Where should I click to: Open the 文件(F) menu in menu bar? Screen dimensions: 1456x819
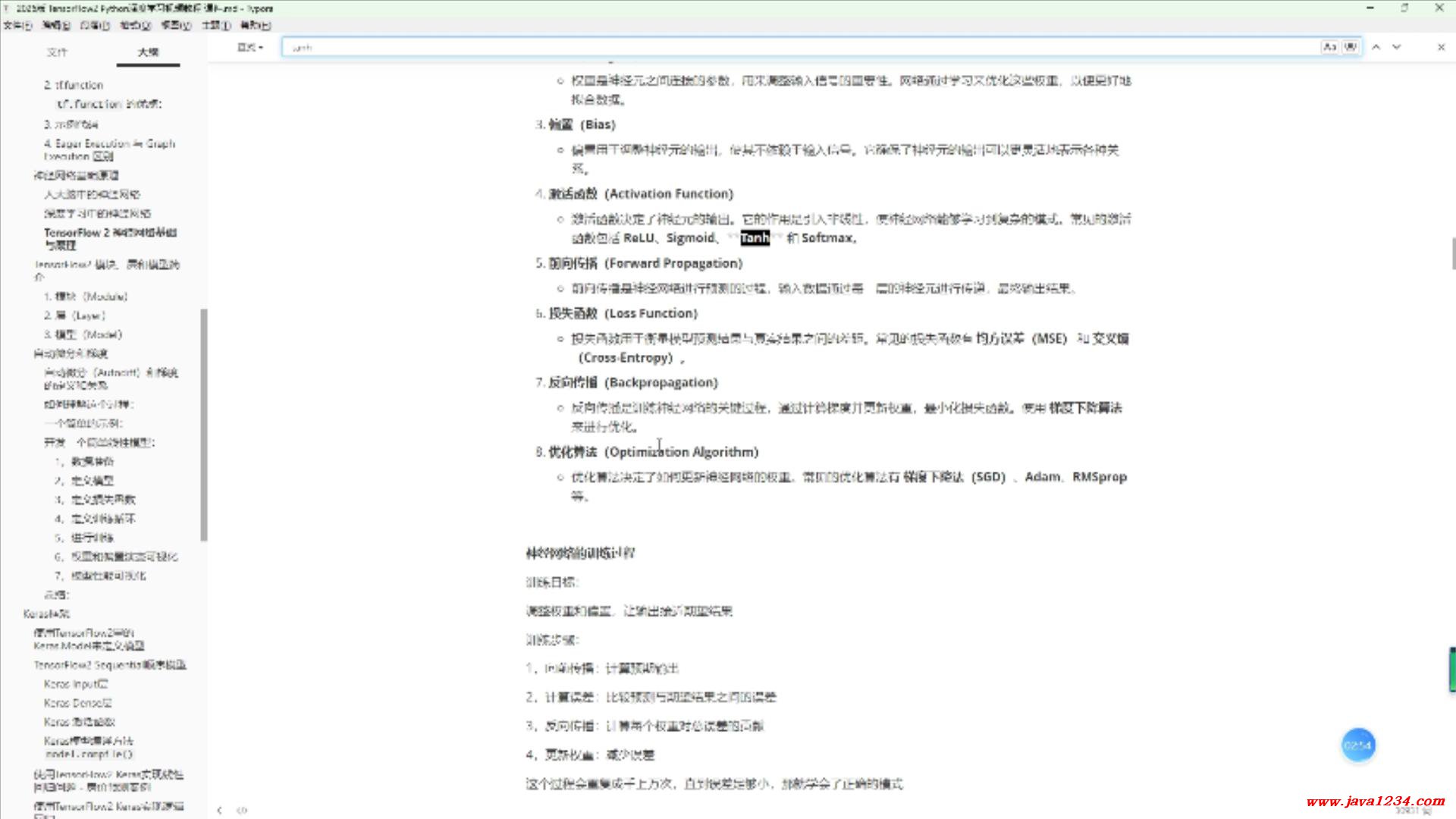(x=17, y=25)
